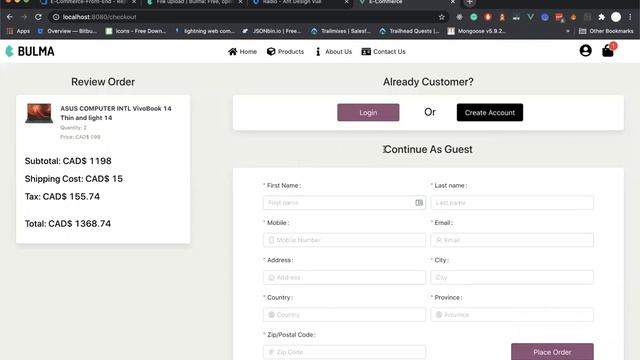Open Chrome's three-dot menu
The height and width of the screenshot is (360, 640).
(630, 17)
